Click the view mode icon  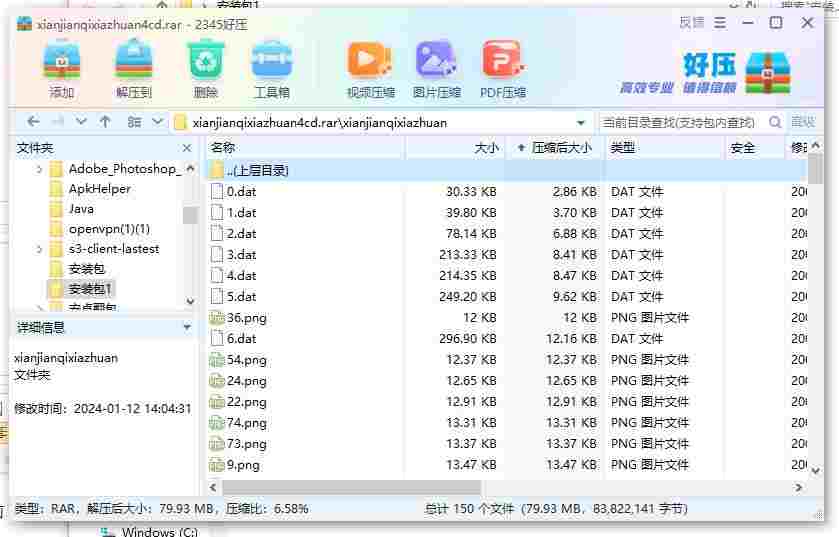coord(134,122)
